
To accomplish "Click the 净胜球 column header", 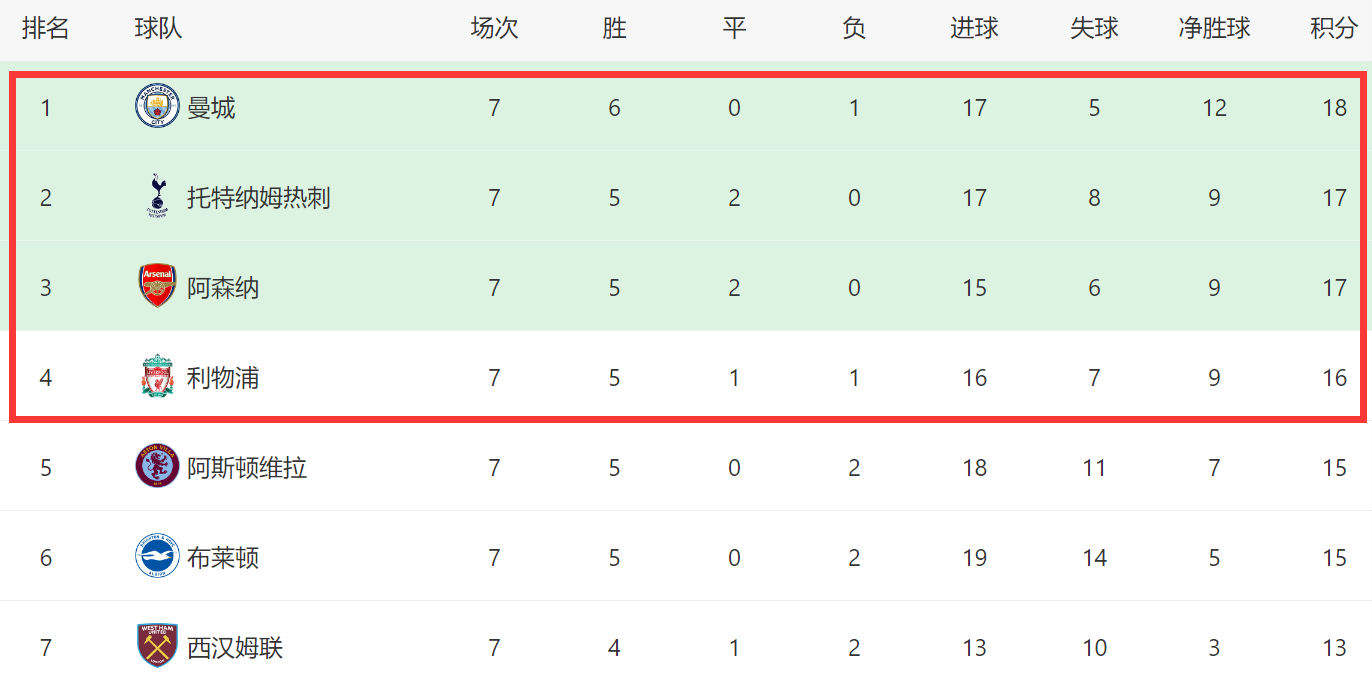I will (x=1214, y=28).
